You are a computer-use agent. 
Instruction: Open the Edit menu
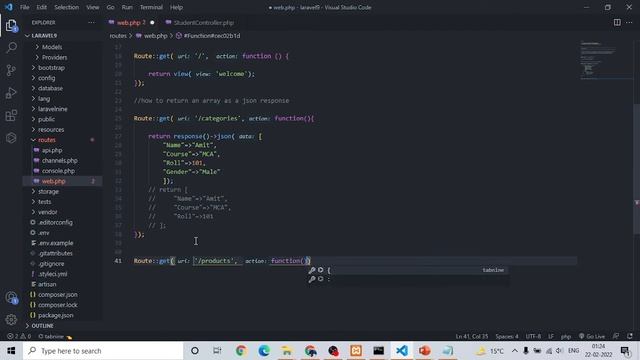[x=42, y=7]
